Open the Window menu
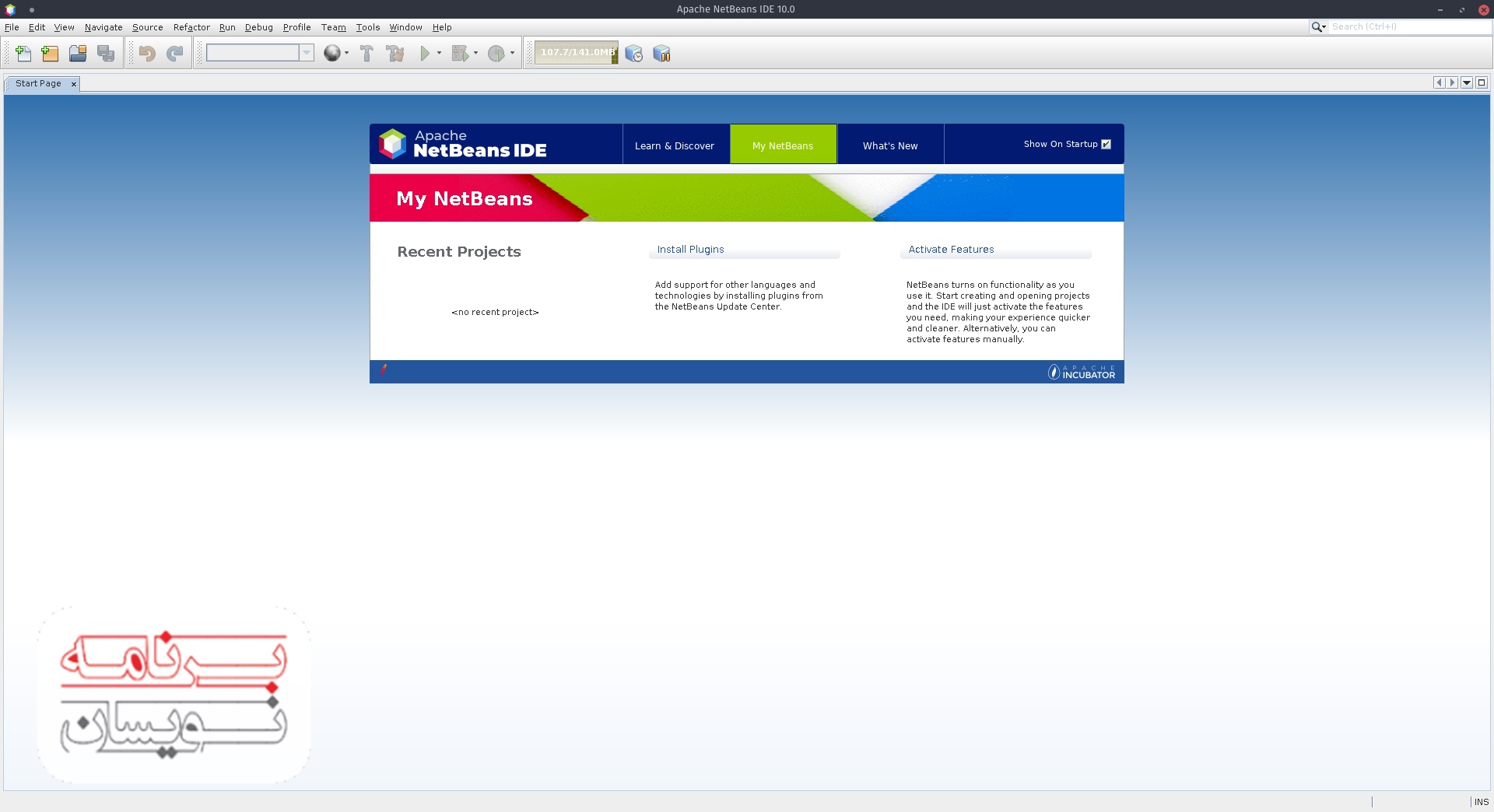 click(405, 27)
